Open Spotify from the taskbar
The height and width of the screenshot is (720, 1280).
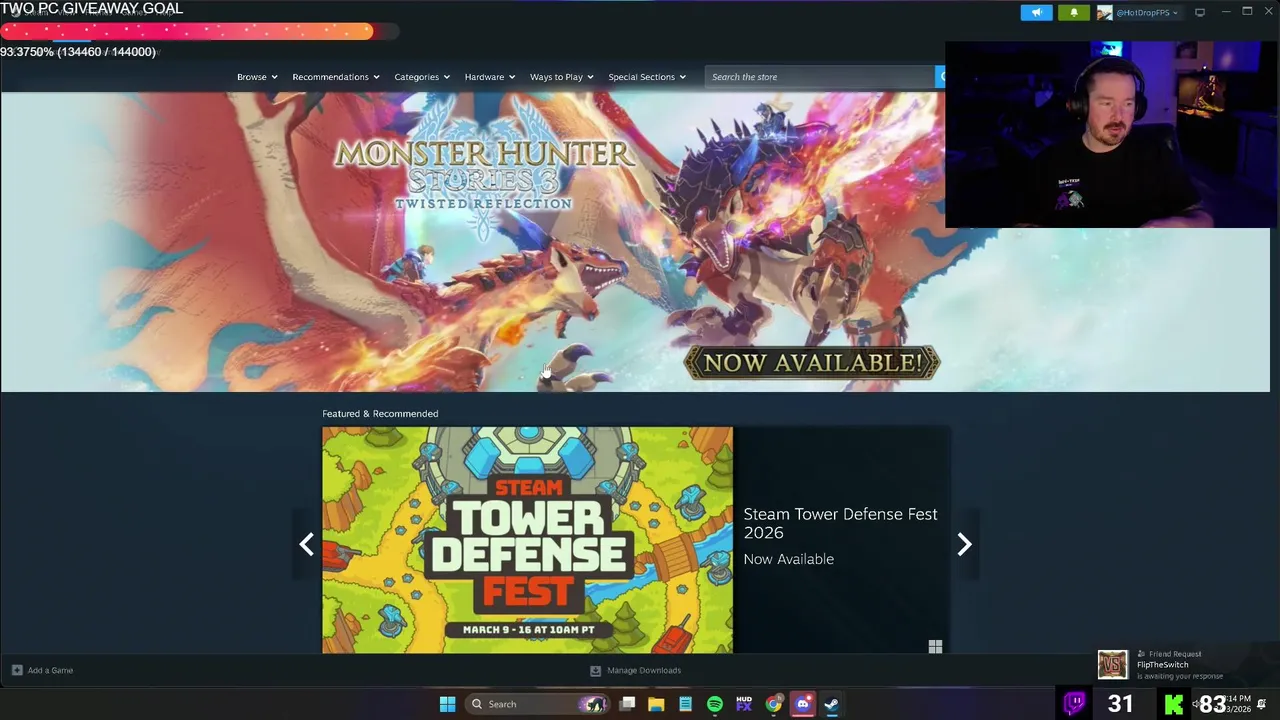point(715,704)
